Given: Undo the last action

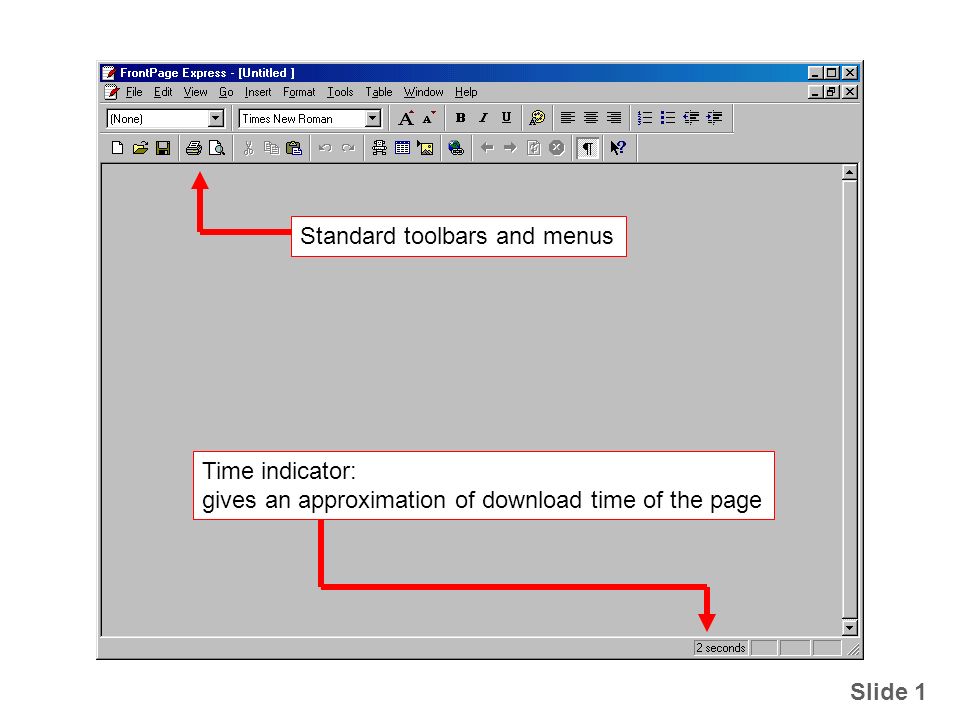Looking at the screenshot, I should 325,148.
